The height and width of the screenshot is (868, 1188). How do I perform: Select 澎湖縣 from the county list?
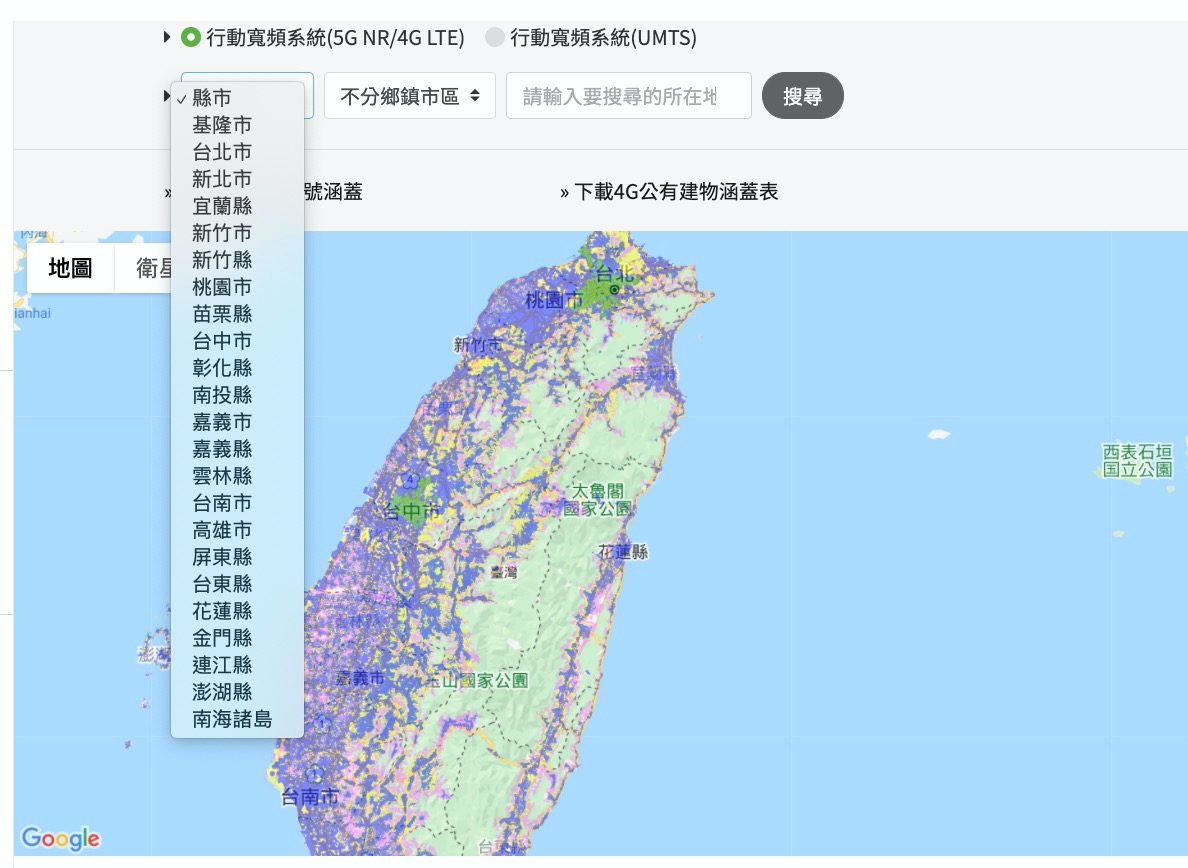coord(238,692)
